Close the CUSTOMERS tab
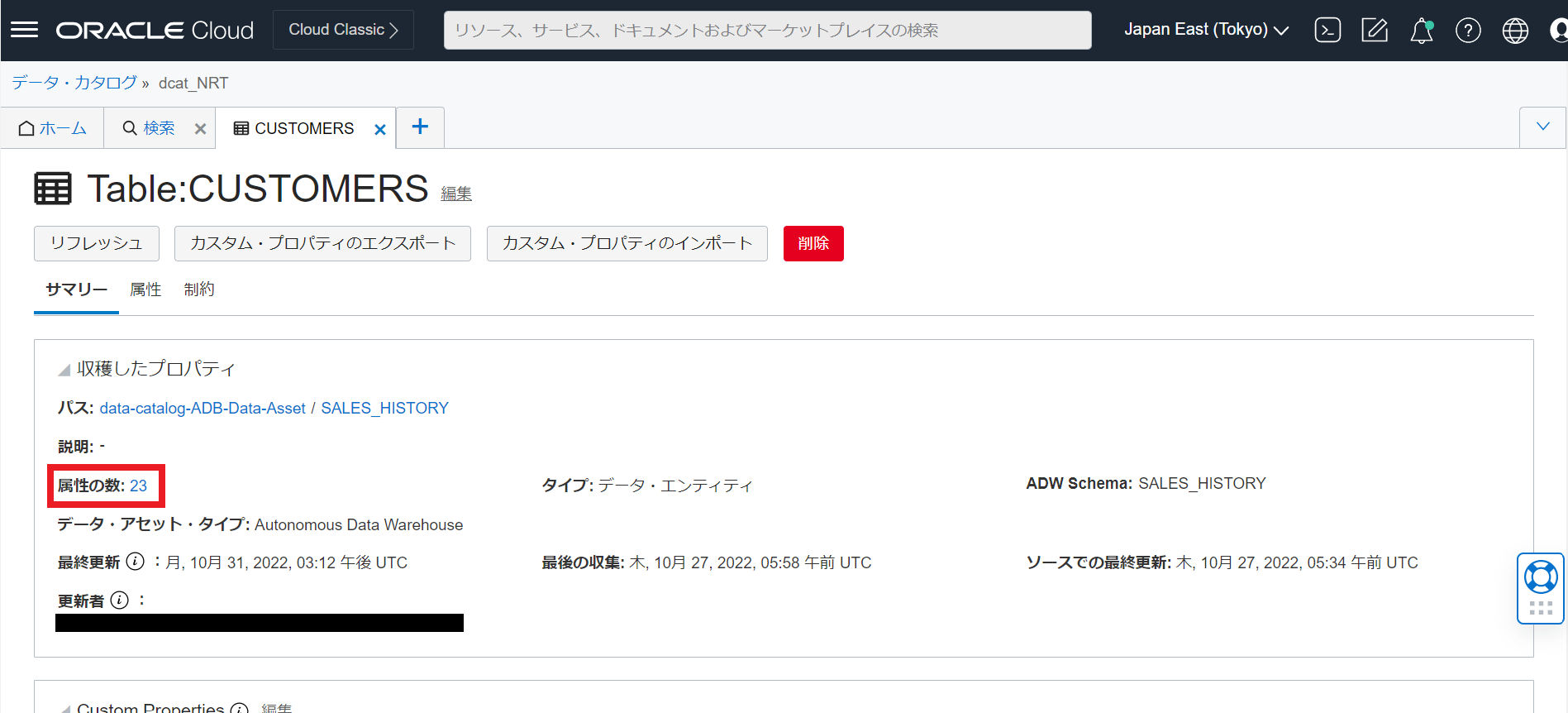 380,129
